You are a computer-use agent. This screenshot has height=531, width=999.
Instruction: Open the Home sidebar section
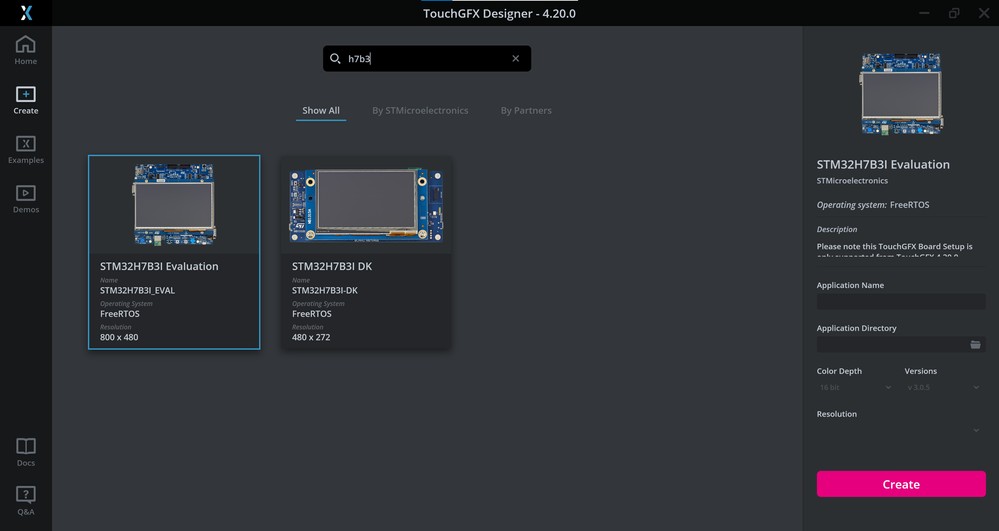tap(25, 50)
